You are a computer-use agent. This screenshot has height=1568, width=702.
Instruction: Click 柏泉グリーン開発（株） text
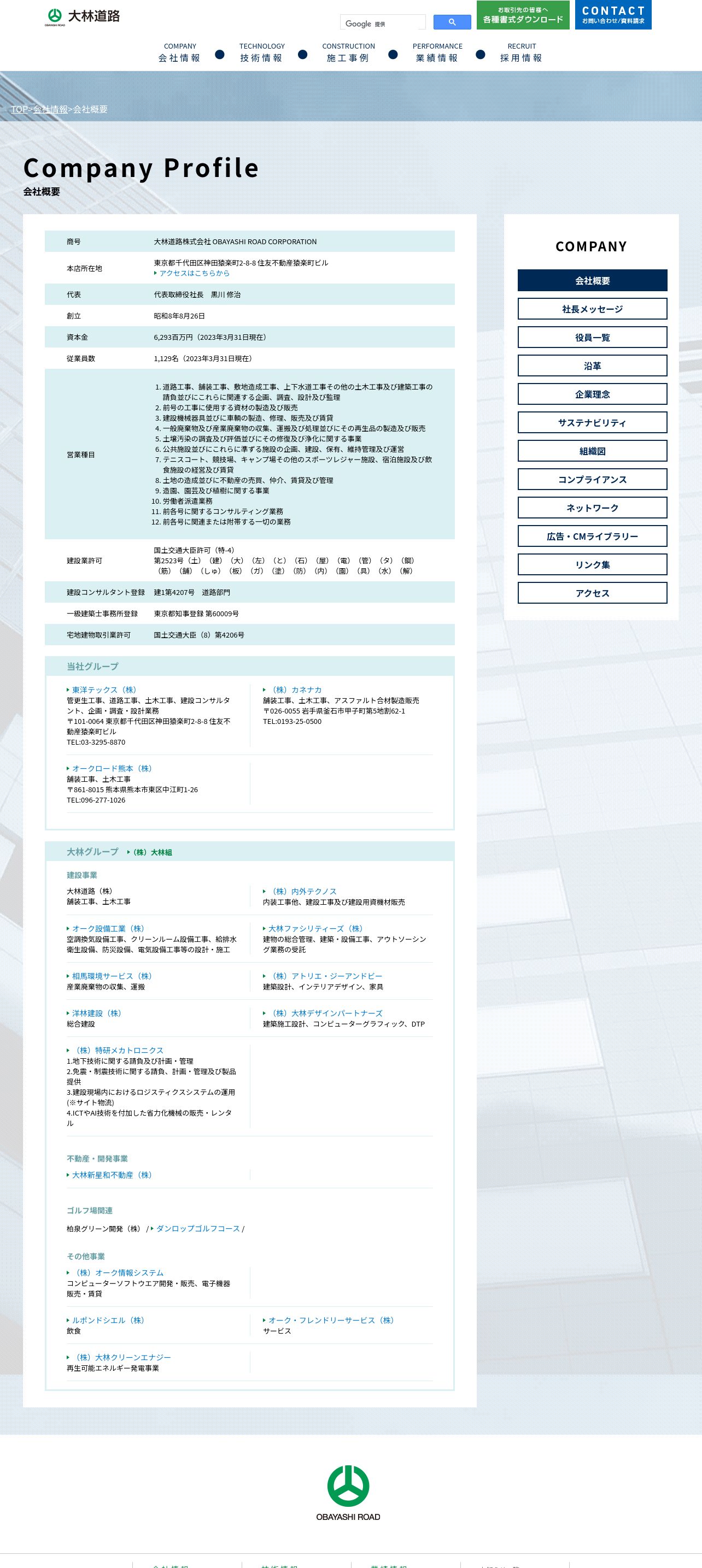(104, 1228)
